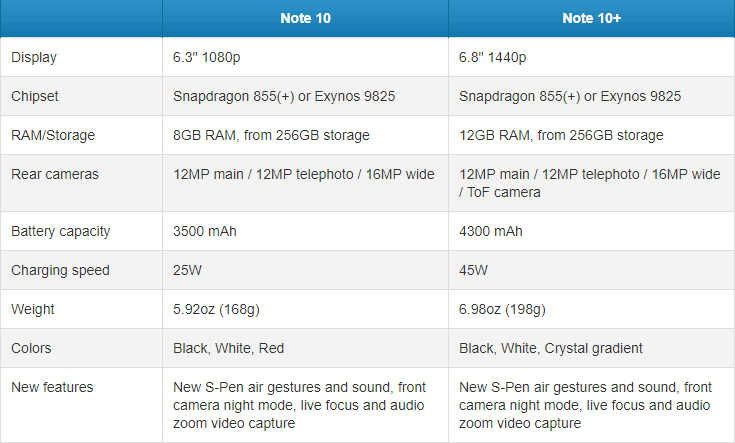Click the Charging speed row label
The height and width of the screenshot is (443, 735).
coord(60,270)
